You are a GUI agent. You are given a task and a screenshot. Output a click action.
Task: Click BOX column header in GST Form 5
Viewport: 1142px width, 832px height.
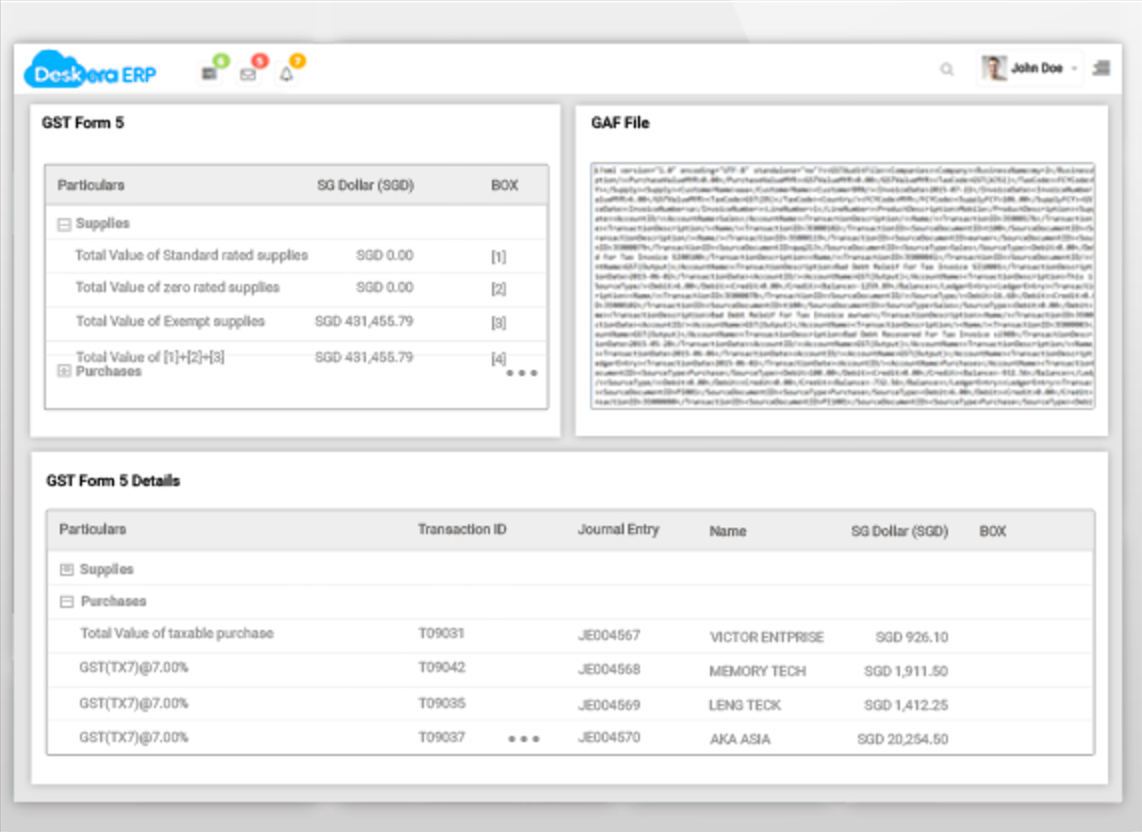tap(504, 185)
